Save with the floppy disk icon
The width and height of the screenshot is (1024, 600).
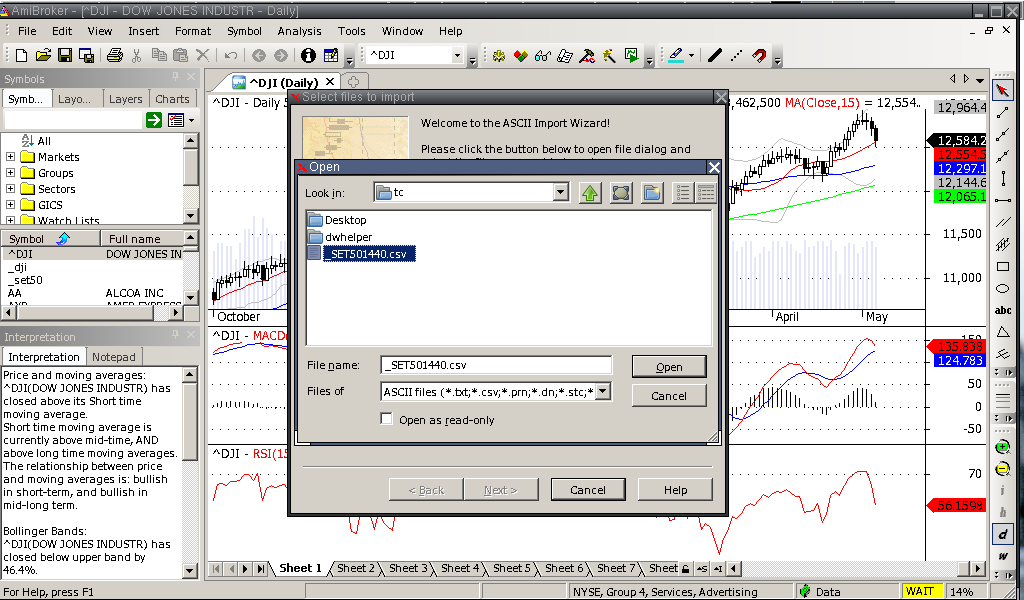pyautogui.click(x=65, y=55)
